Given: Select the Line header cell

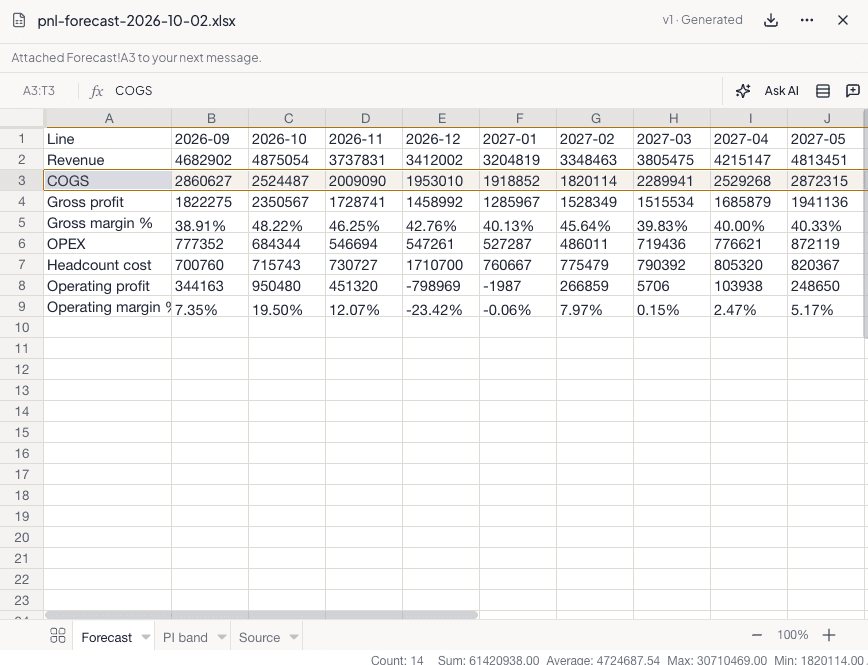Looking at the screenshot, I should (x=108, y=139).
